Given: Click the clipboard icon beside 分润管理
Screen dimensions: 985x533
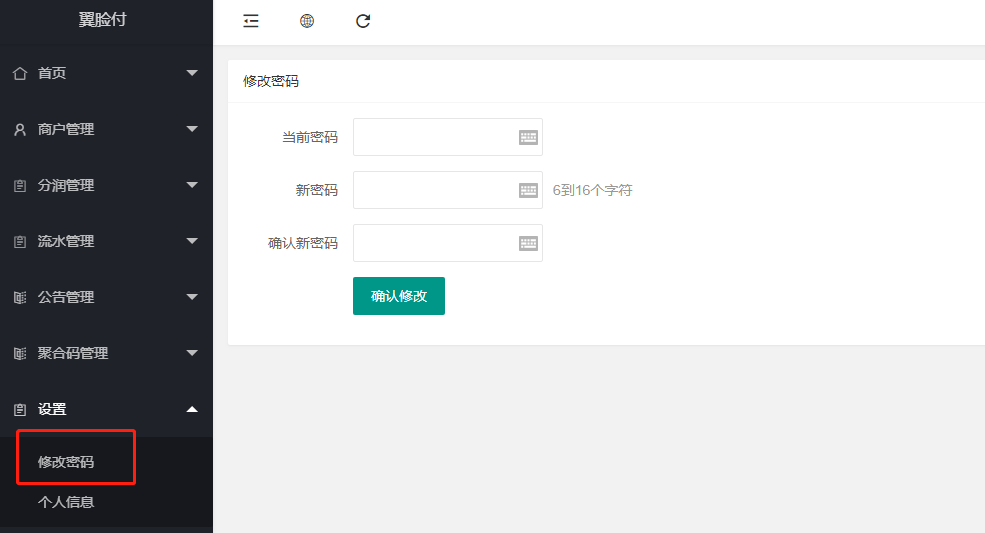Looking at the screenshot, I should [x=20, y=185].
